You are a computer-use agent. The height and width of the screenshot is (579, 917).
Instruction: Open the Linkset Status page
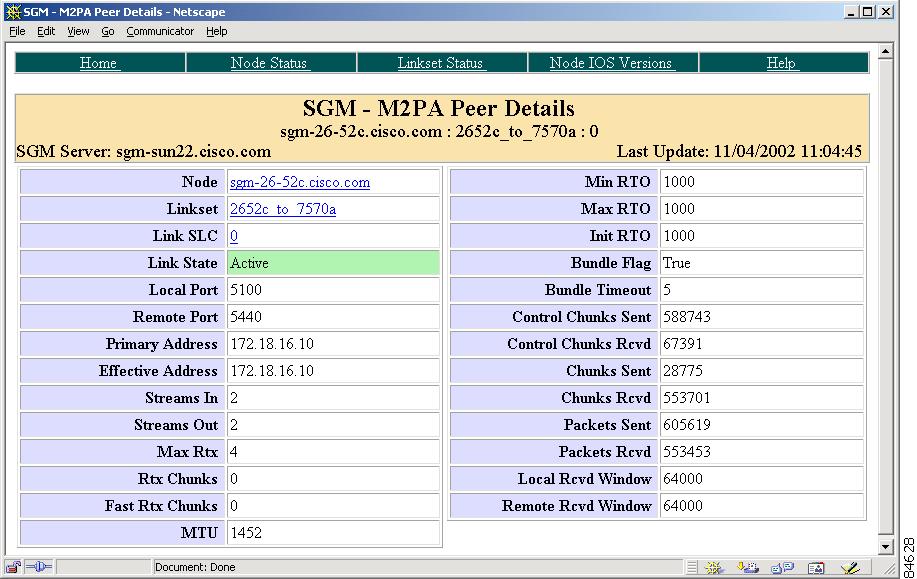click(x=440, y=63)
